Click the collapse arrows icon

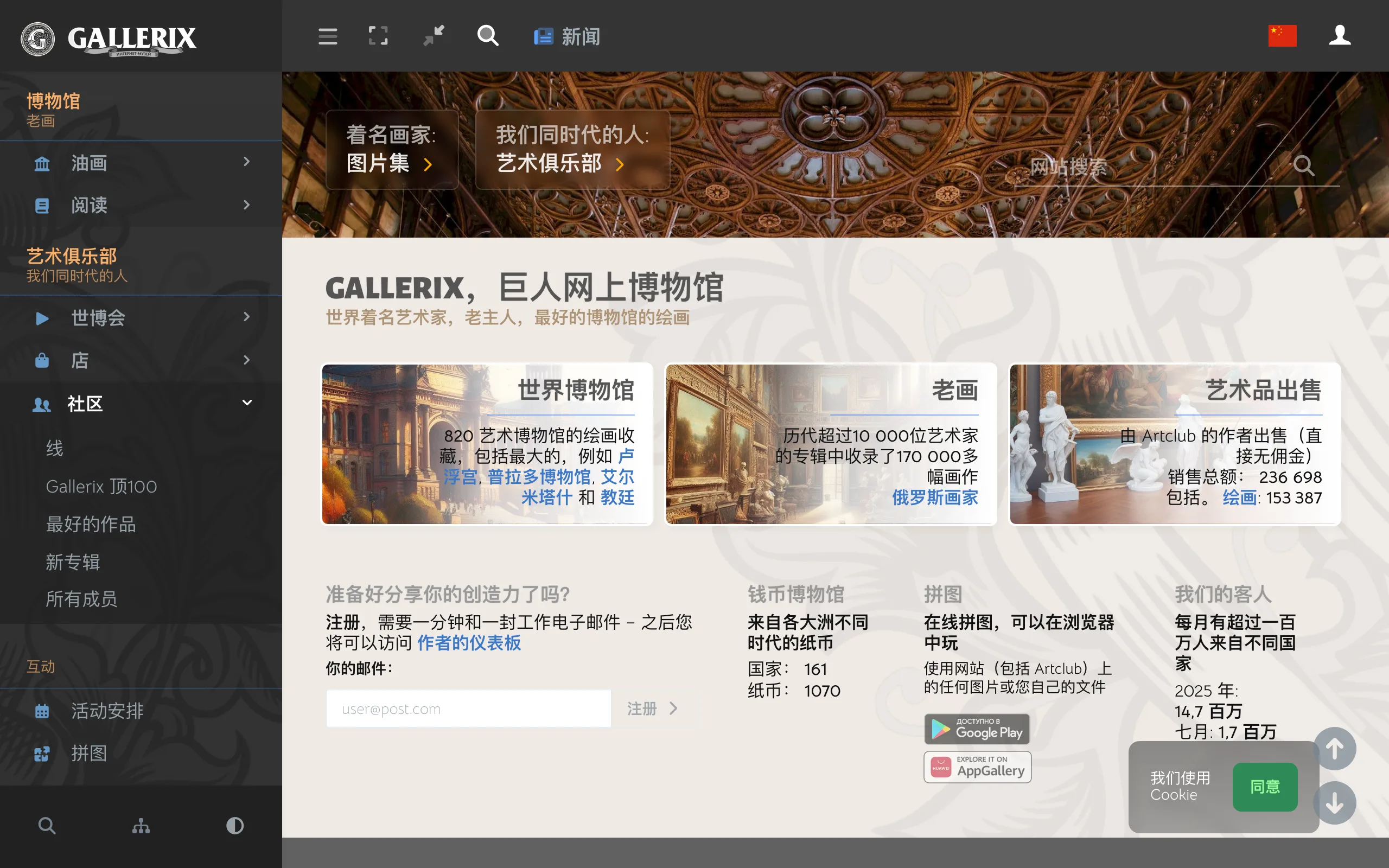(x=434, y=36)
